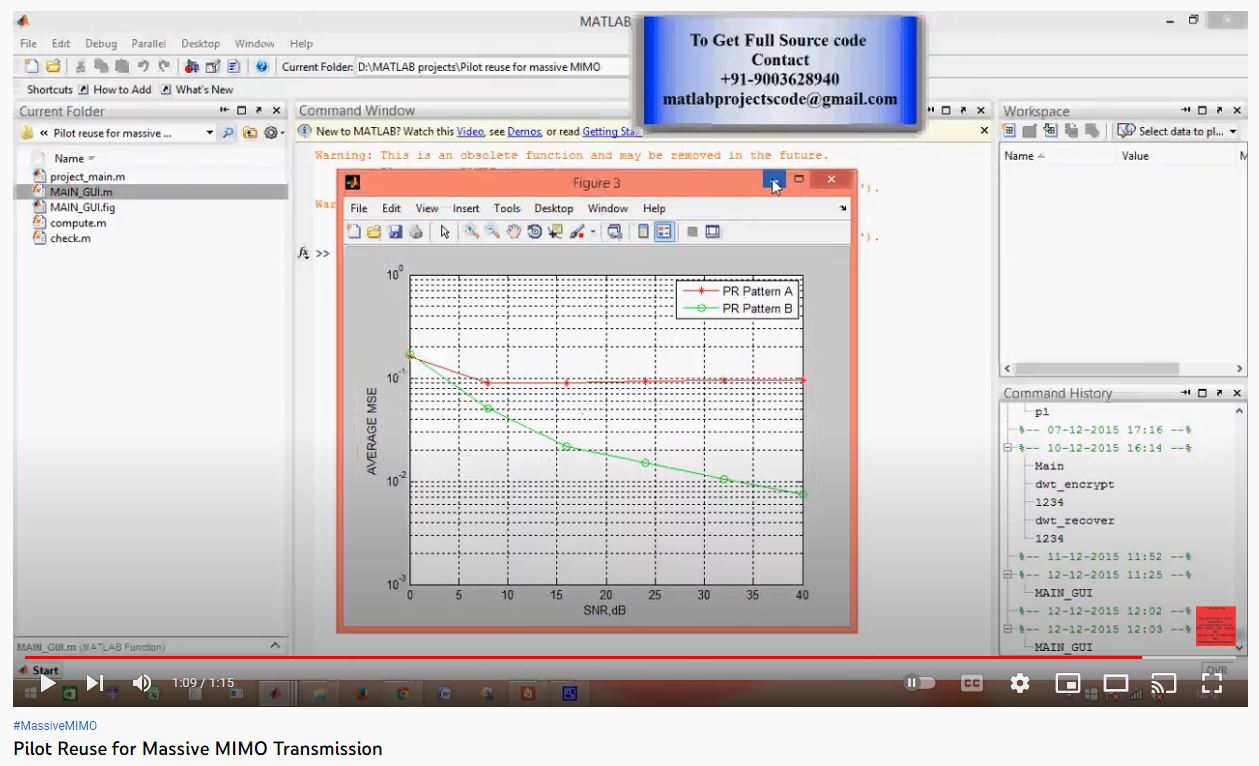Select the Brush data tool
This screenshot has height=766, width=1259.
click(577, 232)
